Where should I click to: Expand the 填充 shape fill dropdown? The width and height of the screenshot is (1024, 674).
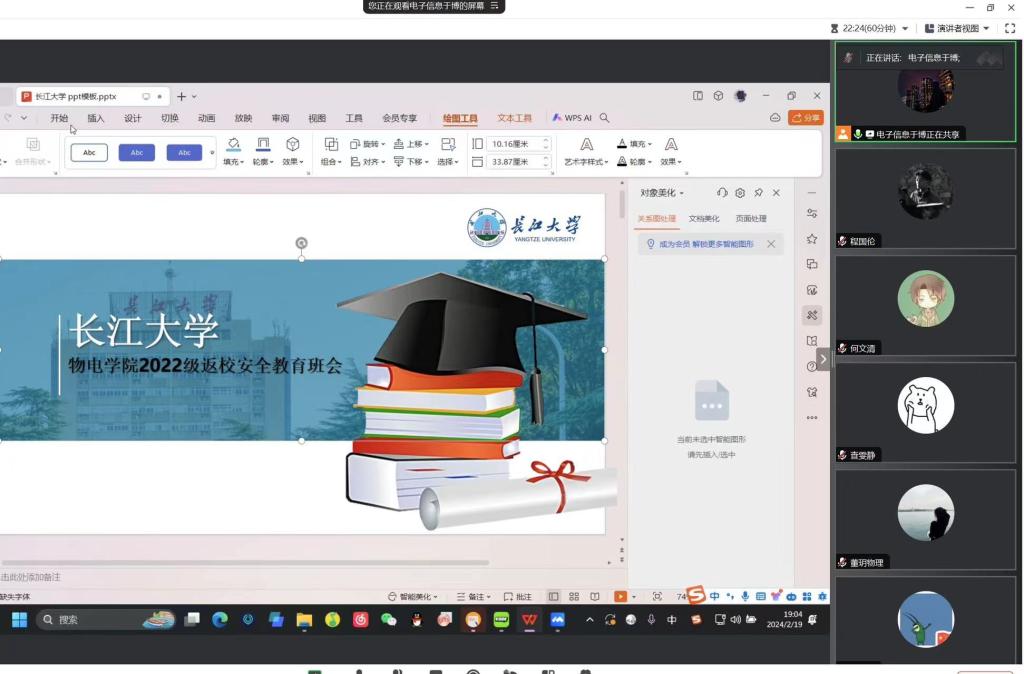[233, 161]
